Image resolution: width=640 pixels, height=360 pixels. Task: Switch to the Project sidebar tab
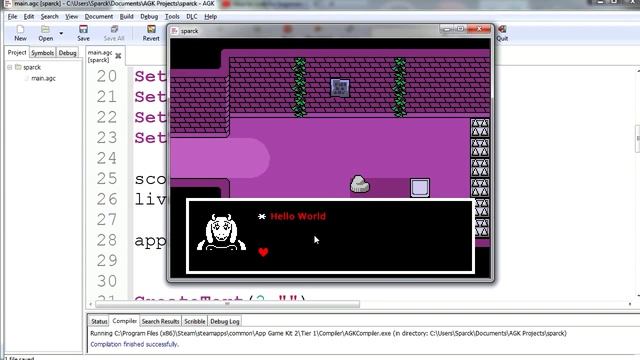(17, 53)
